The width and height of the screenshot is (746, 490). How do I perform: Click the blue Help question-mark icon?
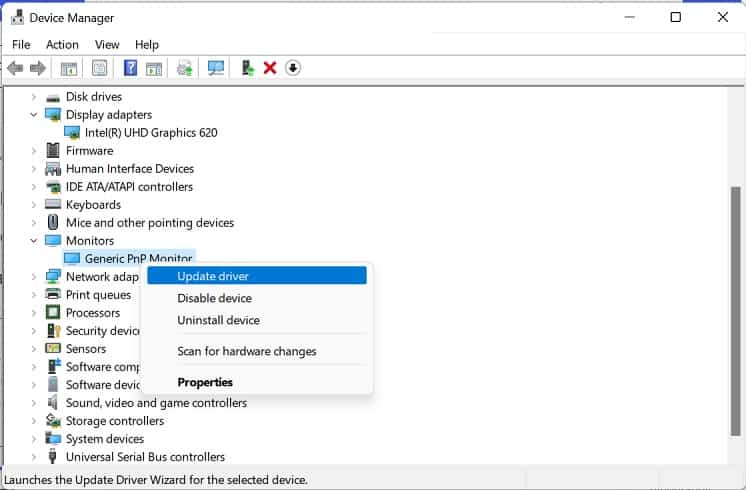pyautogui.click(x=130, y=68)
